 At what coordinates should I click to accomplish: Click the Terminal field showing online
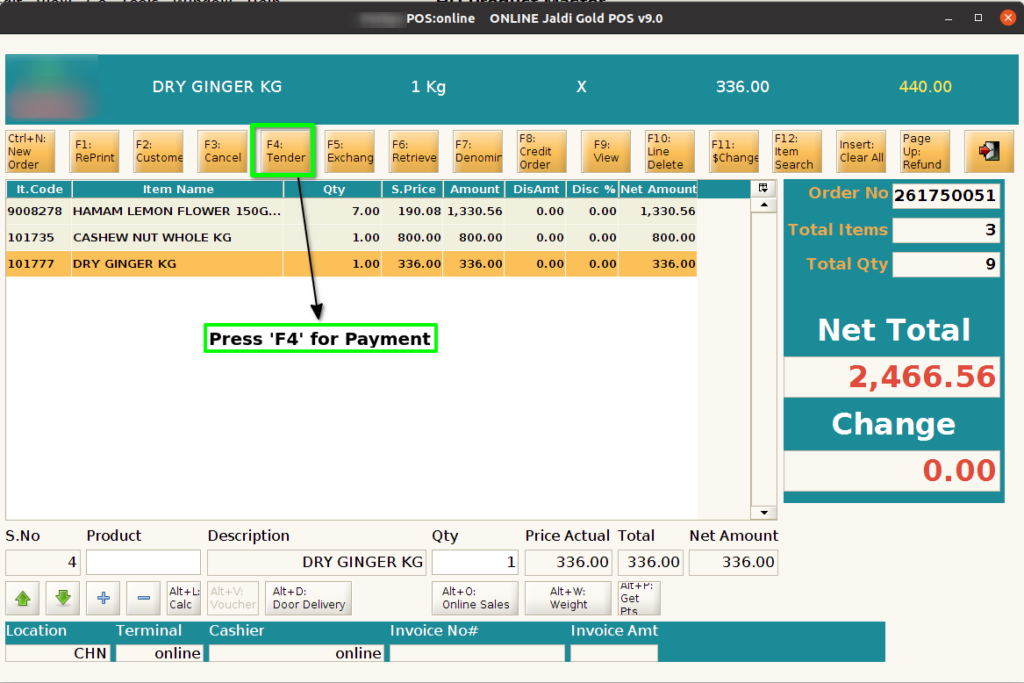(x=159, y=653)
